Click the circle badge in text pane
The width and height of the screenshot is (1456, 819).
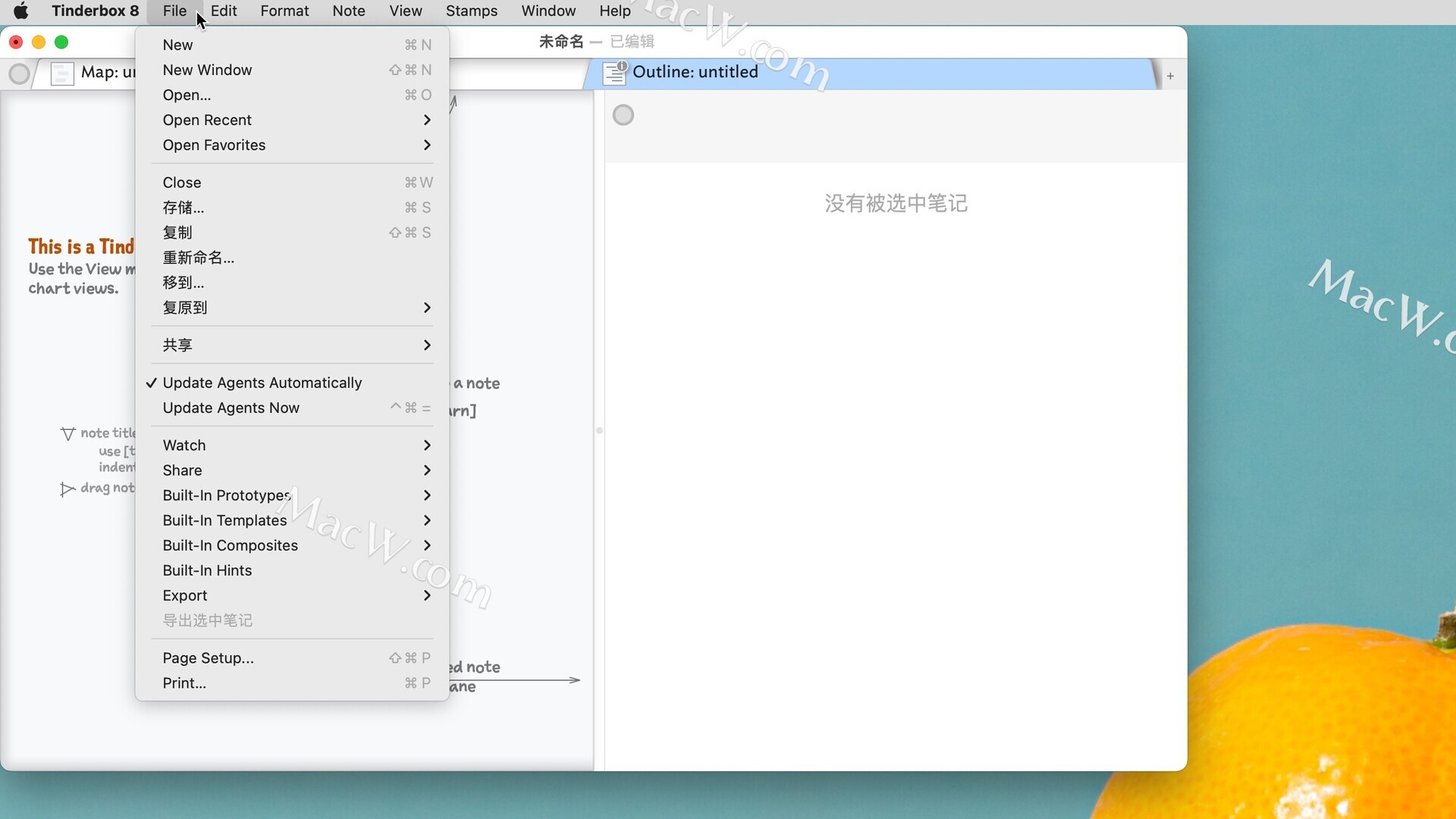tap(623, 115)
